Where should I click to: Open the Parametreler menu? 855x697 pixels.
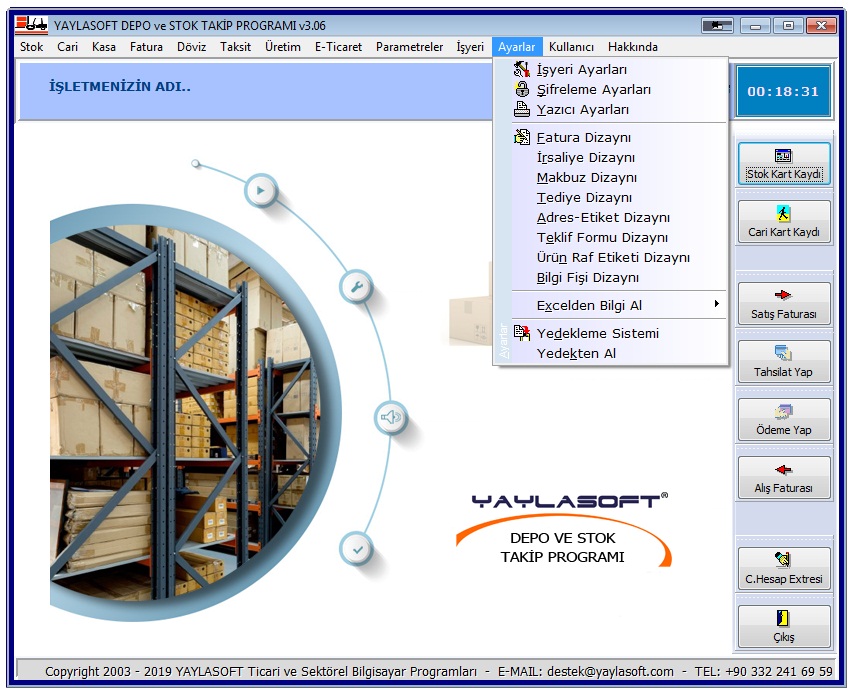click(409, 47)
